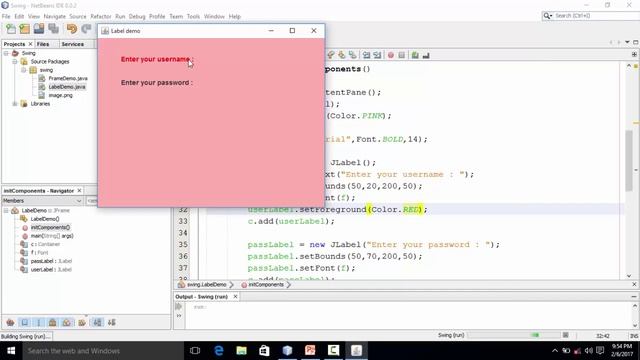The height and width of the screenshot is (360, 640).
Task: Click the New File toolbar icon
Action: [x=11, y=29]
